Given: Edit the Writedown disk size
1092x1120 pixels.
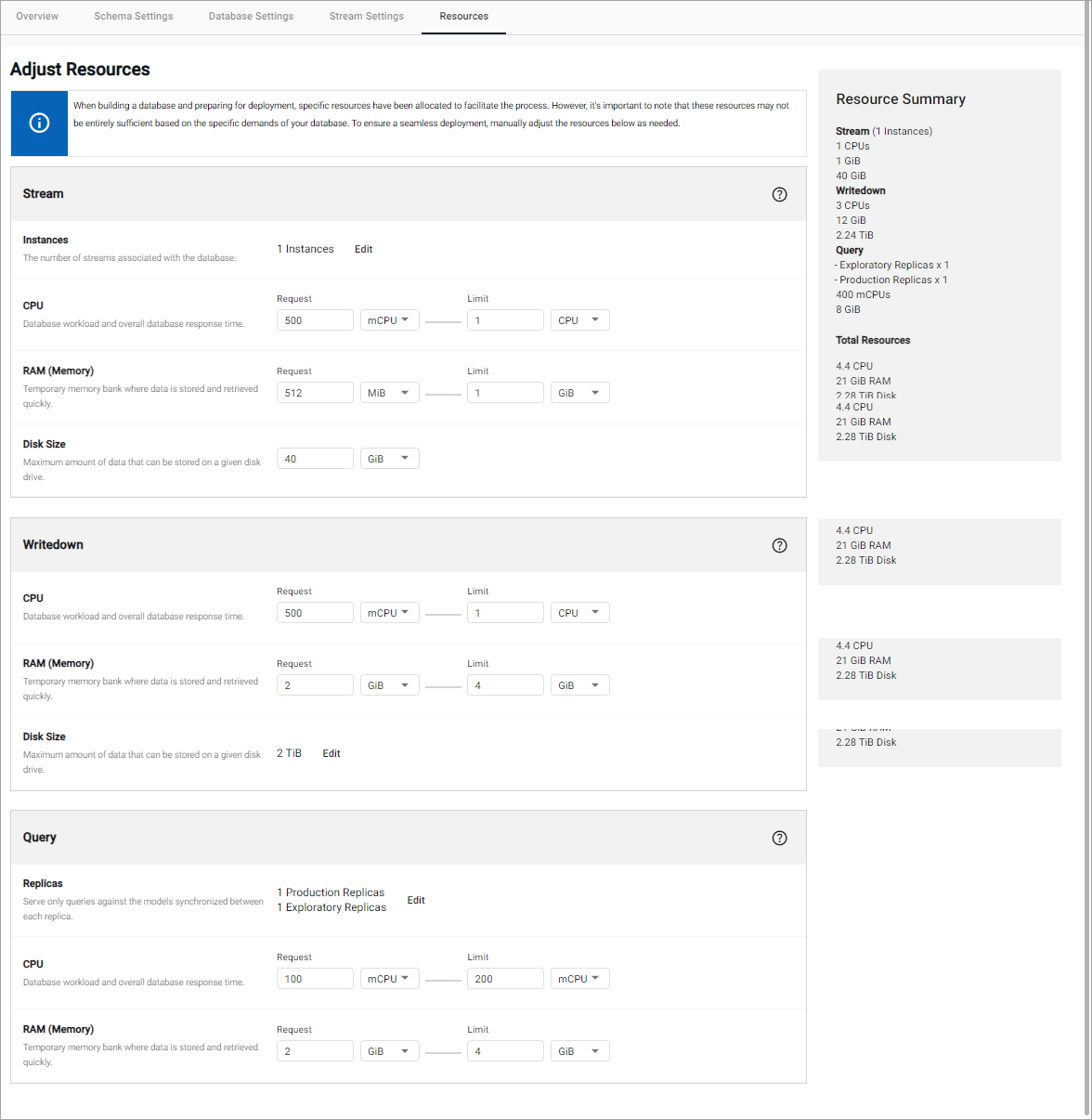Looking at the screenshot, I should 331,753.
